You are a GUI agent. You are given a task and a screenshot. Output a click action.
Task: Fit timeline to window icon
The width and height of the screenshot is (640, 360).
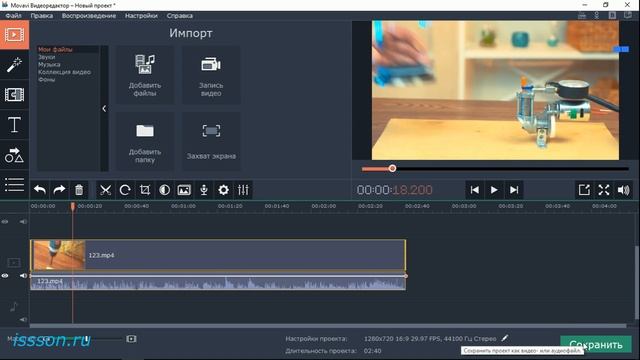(x=131, y=339)
